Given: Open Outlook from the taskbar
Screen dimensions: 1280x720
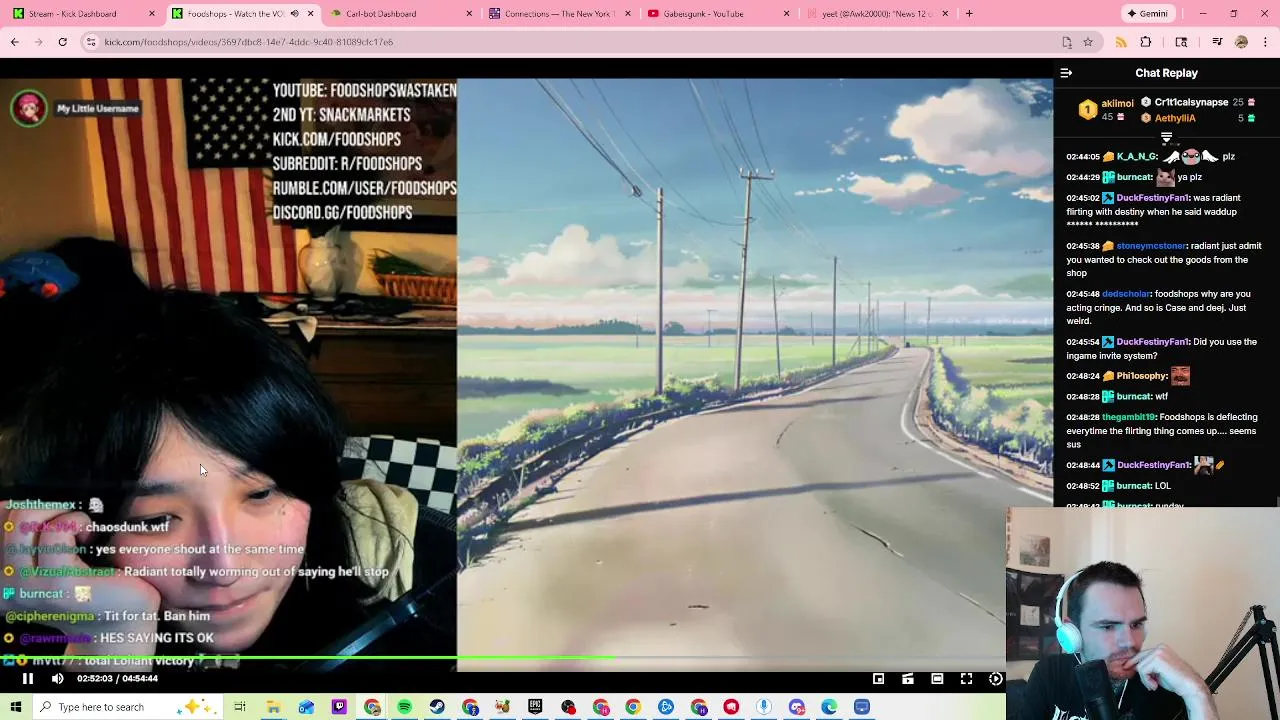Looking at the screenshot, I should (306, 707).
